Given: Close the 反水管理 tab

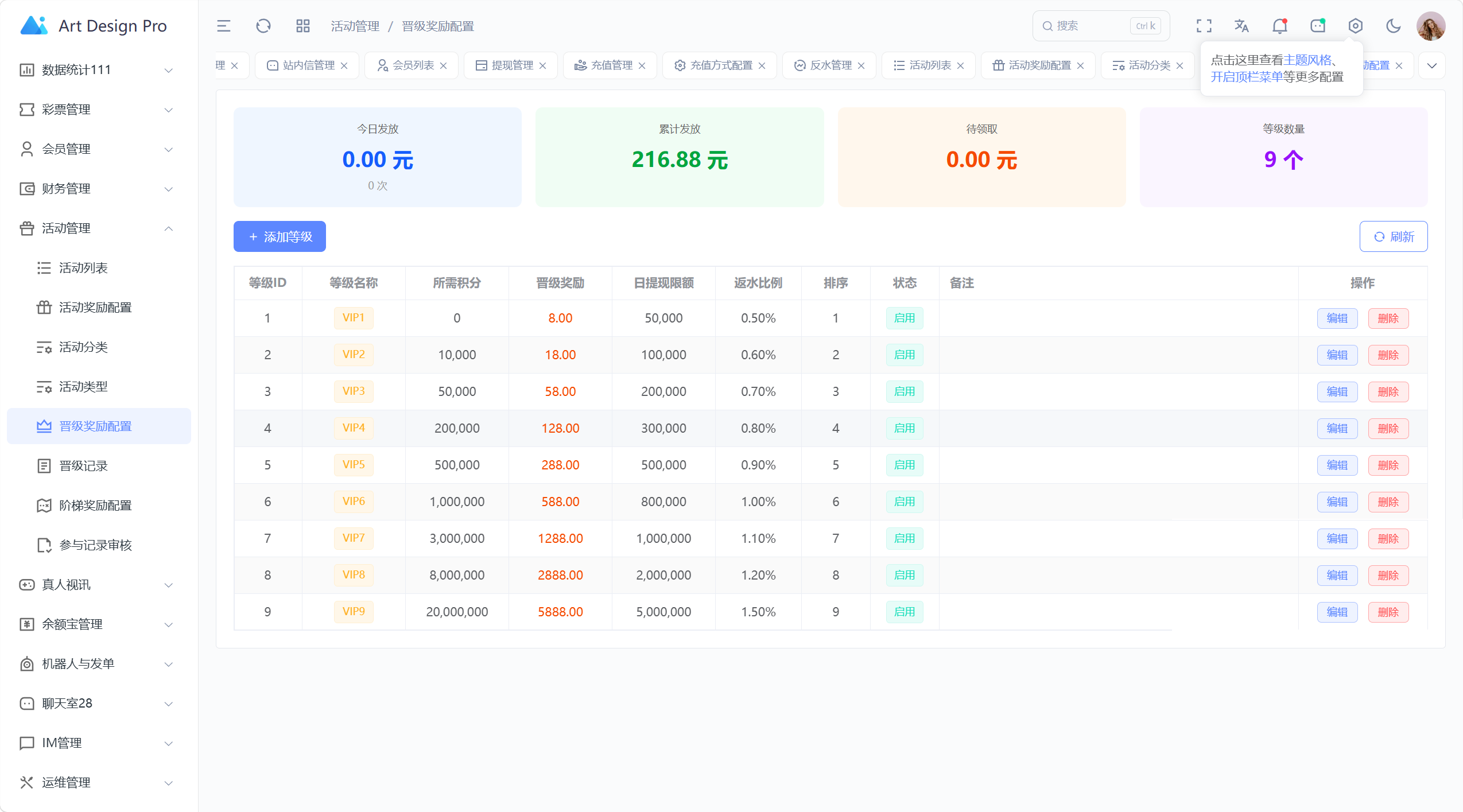Looking at the screenshot, I should coord(861,65).
